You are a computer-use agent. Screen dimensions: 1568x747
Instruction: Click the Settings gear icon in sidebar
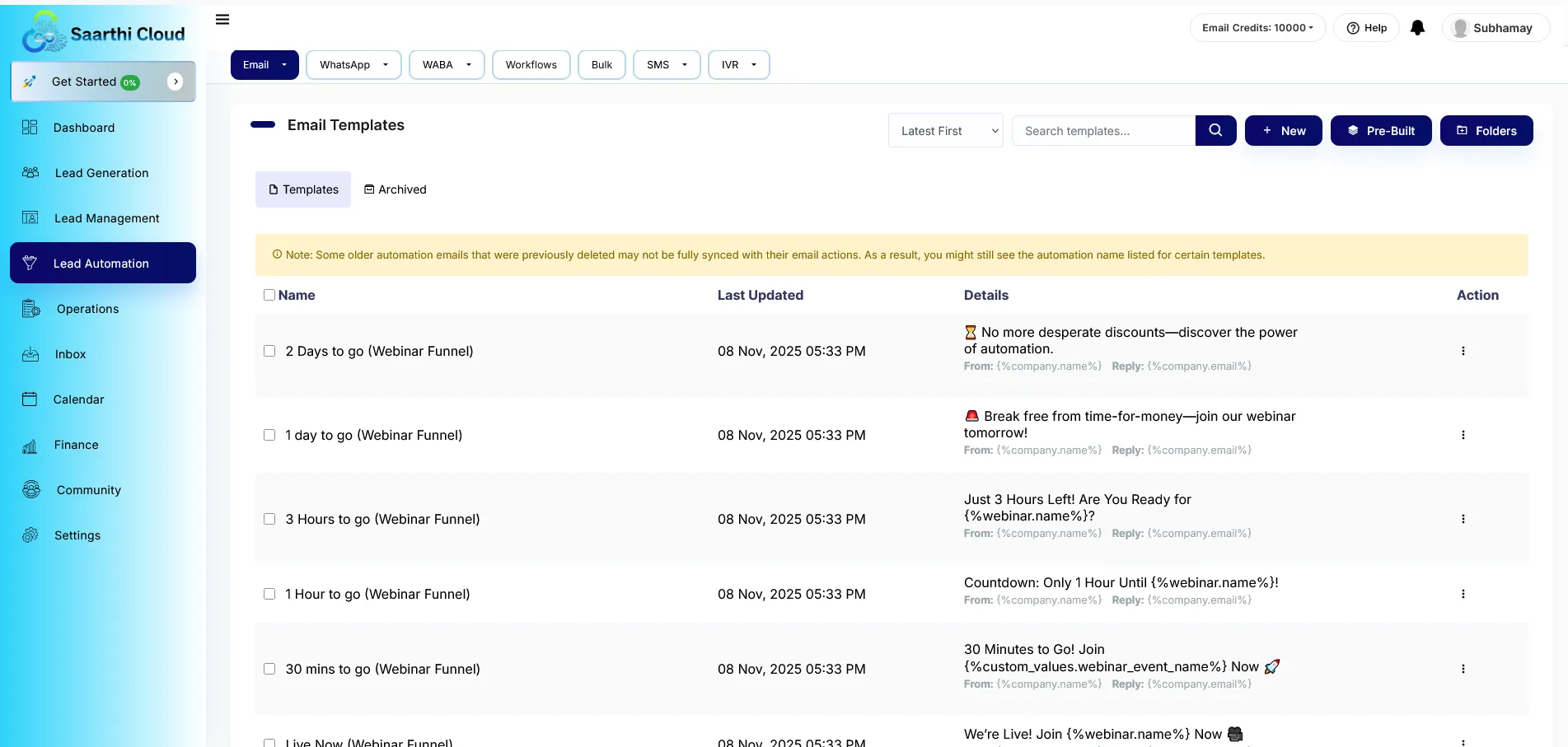click(x=30, y=535)
